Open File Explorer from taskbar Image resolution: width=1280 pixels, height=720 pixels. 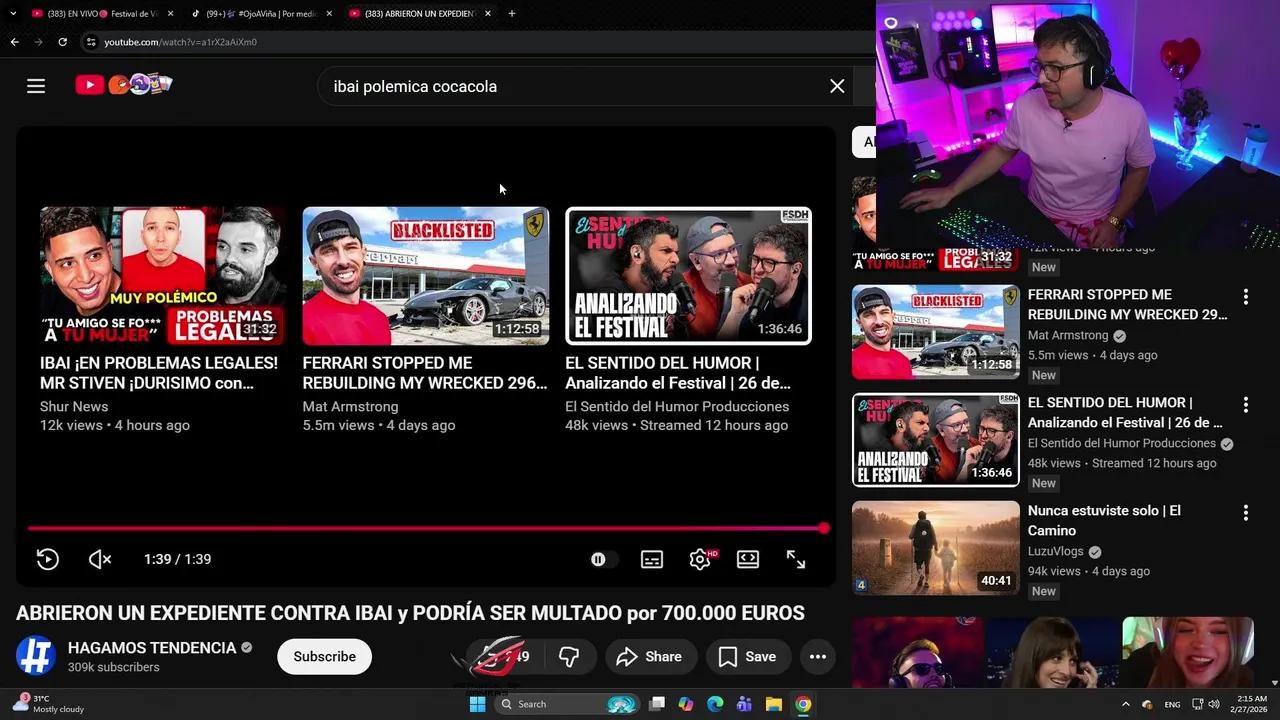[x=773, y=704]
